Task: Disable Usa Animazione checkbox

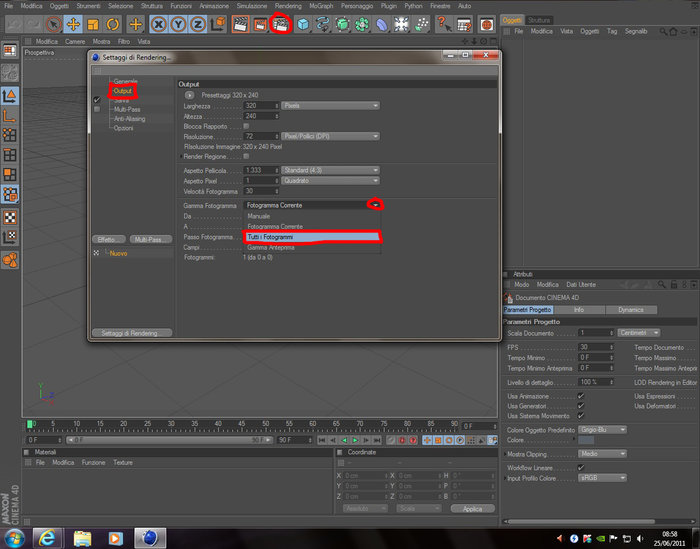Action: [x=581, y=396]
